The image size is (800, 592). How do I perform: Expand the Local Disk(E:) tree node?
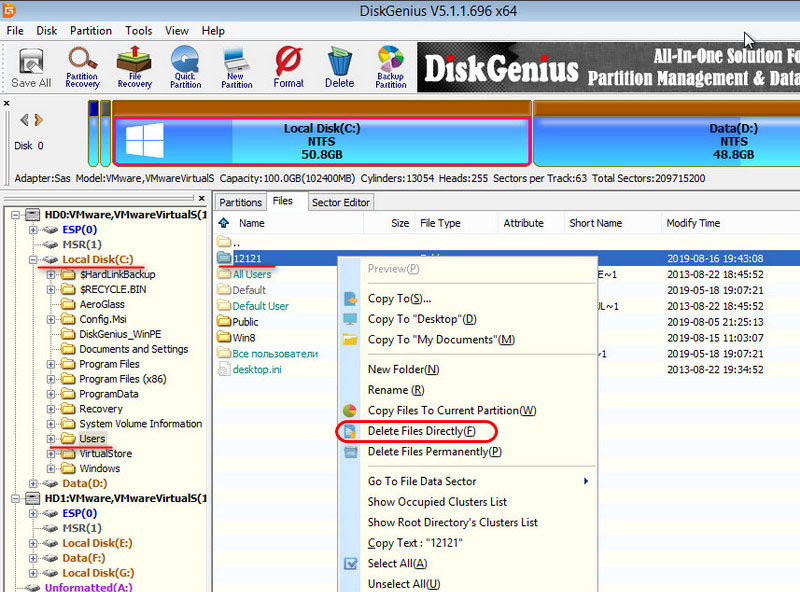click(33, 543)
